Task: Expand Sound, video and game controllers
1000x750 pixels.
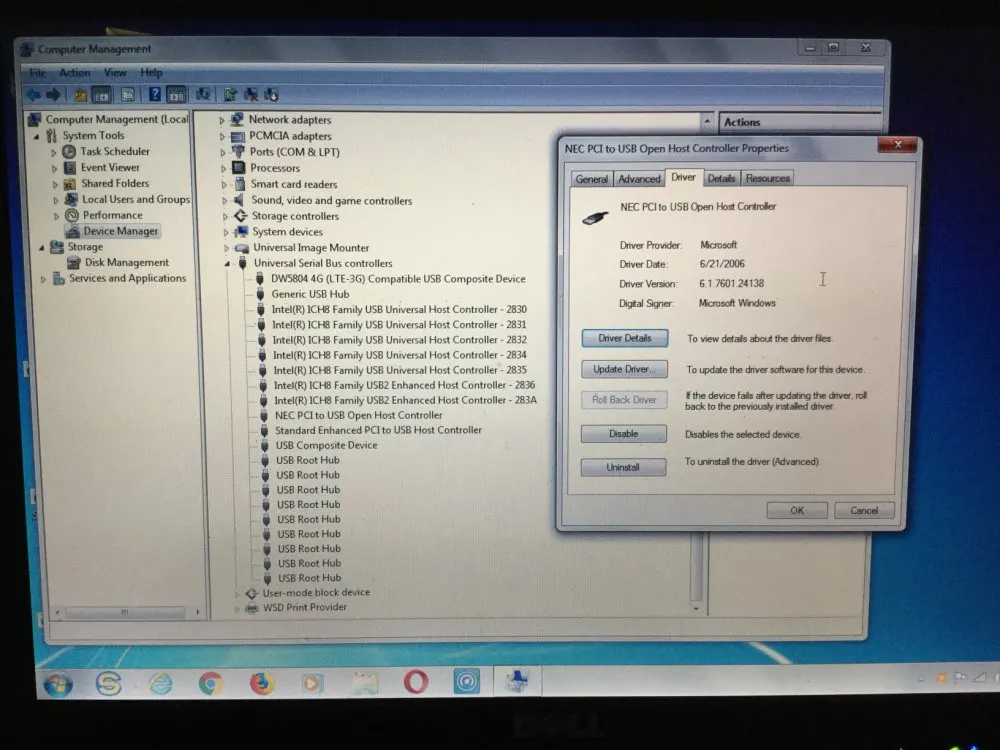Action: coord(224,201)
